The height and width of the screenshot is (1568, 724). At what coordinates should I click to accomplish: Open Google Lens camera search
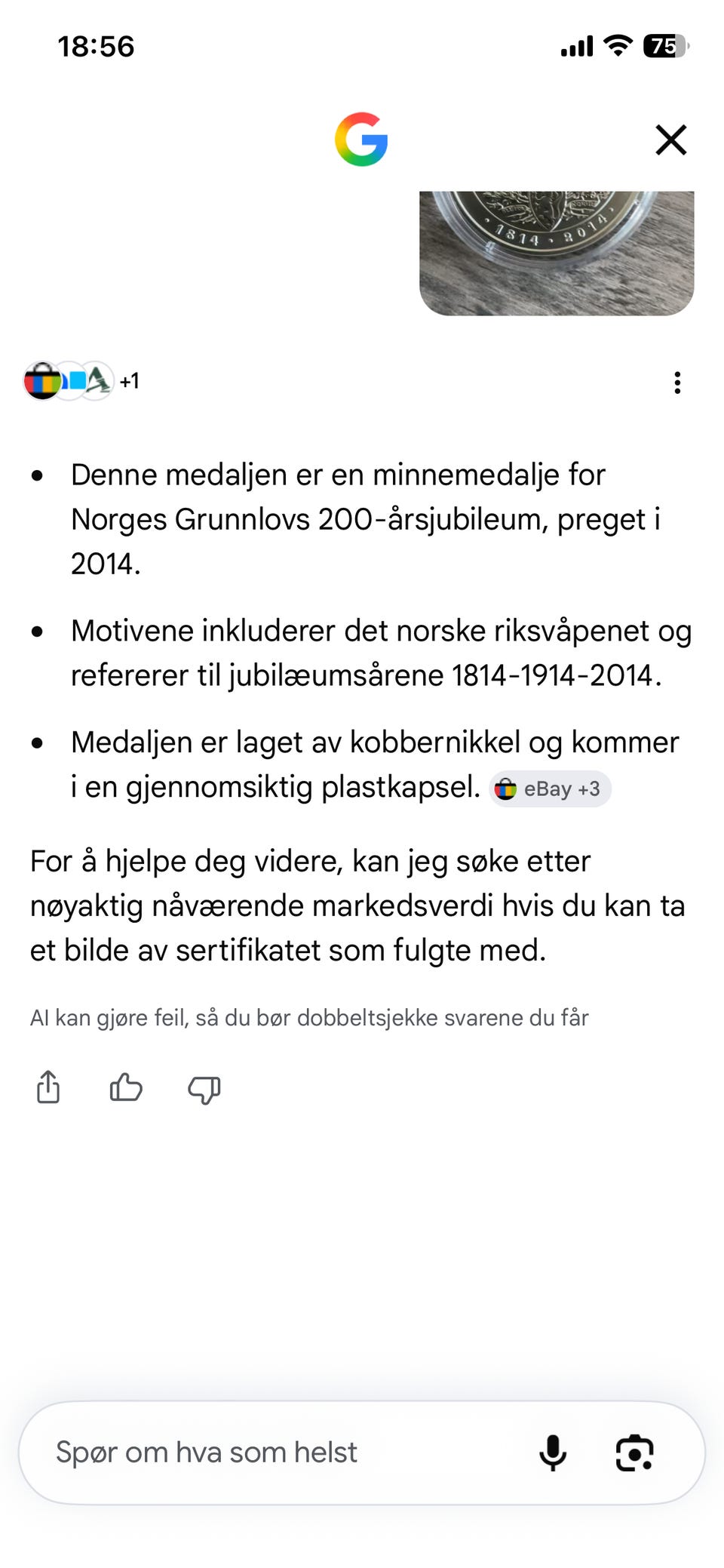coord(634,1453)
